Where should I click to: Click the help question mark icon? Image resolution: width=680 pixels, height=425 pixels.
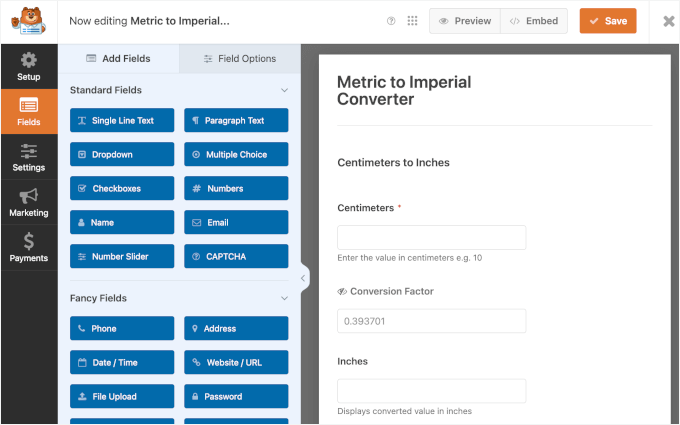point(390,21)
